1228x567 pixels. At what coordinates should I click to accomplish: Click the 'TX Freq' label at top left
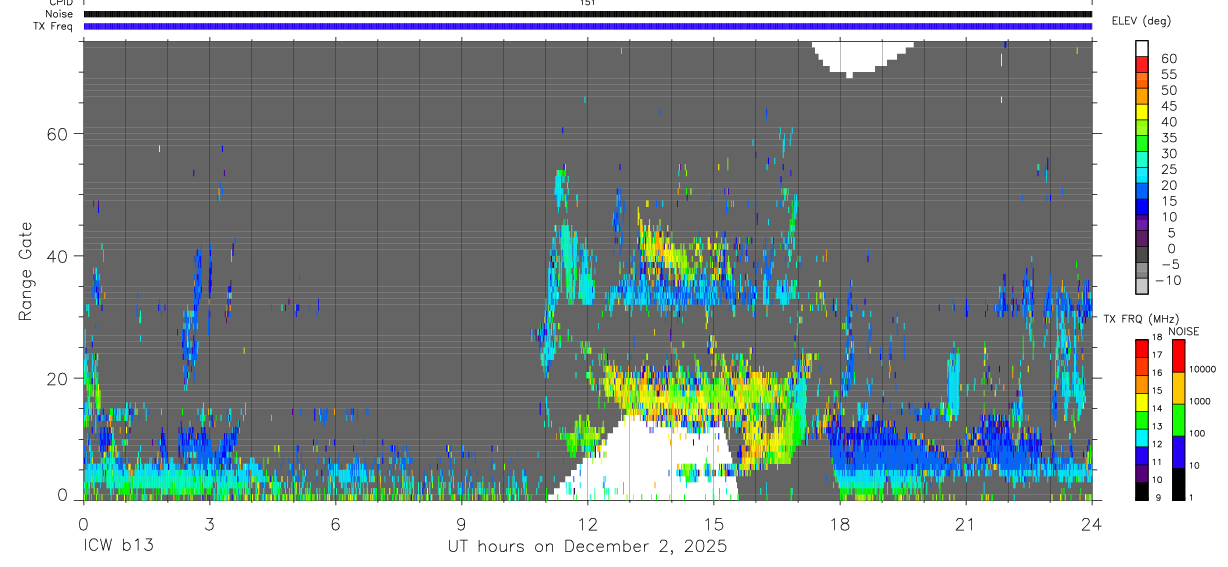(54, 26)
